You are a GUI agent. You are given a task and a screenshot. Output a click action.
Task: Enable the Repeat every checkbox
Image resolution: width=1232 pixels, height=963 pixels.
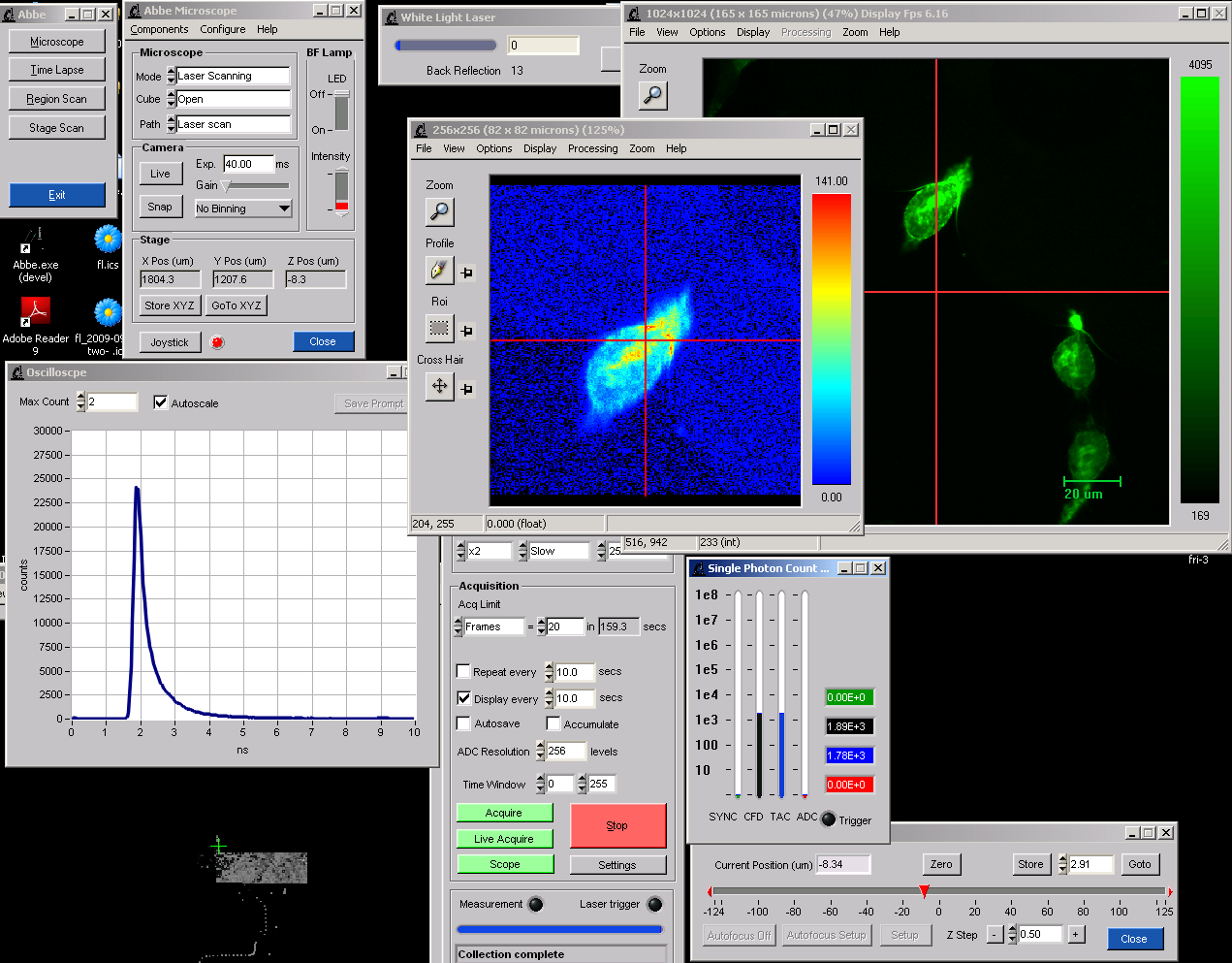click(463, 671)
